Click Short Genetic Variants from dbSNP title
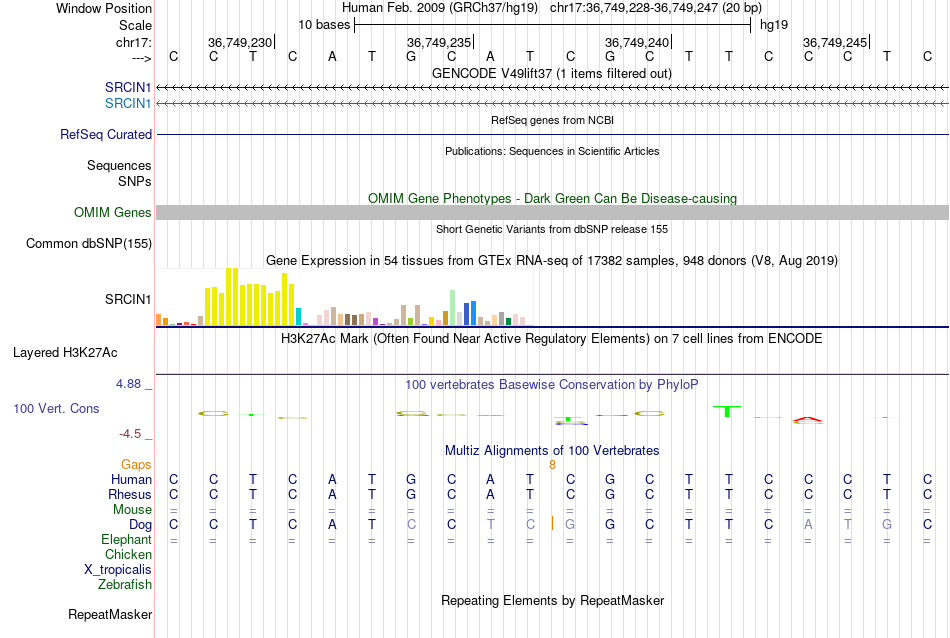Viewport: 950px width, 638px height. tap(552, 229)
